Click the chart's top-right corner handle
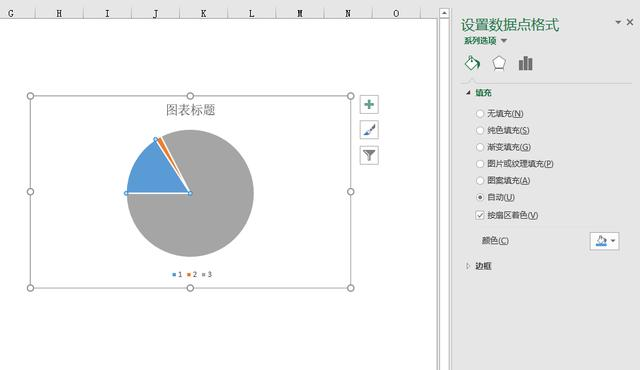Image resolution: width=640 pixels, height=370 pixels. tap(351, 96)
